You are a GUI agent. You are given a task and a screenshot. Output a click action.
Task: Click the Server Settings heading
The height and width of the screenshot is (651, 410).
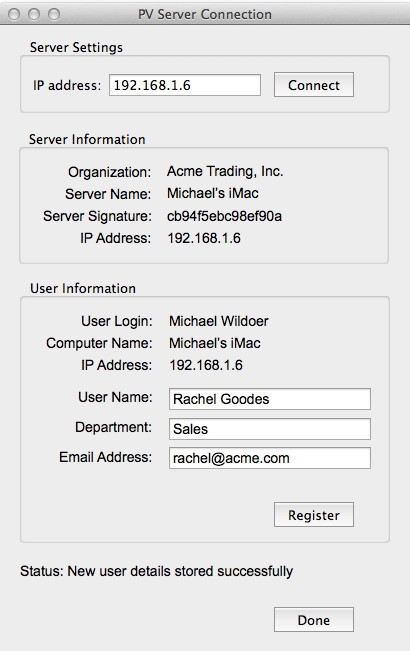(76, 47)
